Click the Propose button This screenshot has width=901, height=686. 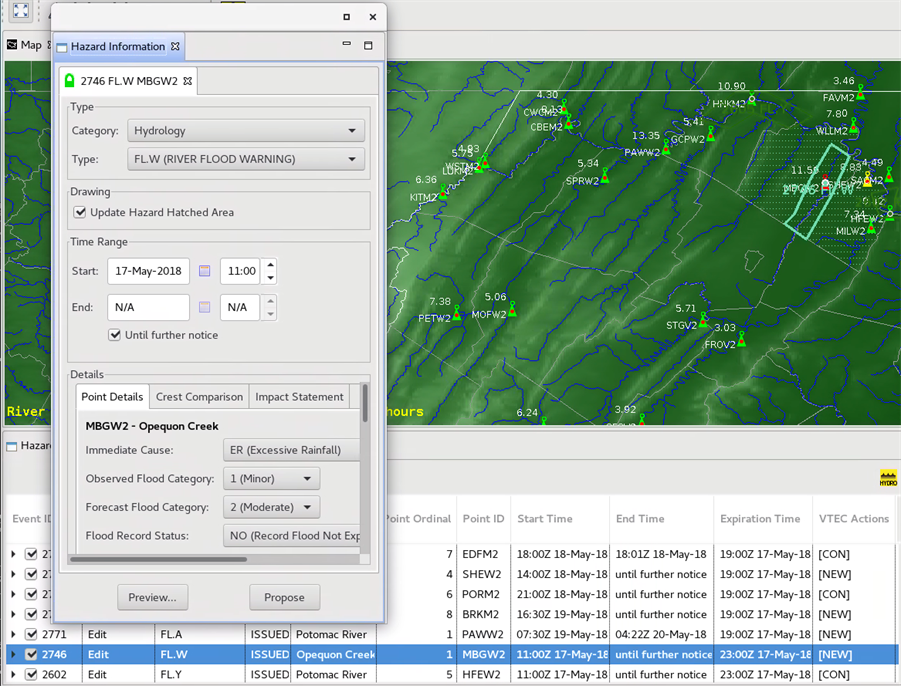coord(284,598)
